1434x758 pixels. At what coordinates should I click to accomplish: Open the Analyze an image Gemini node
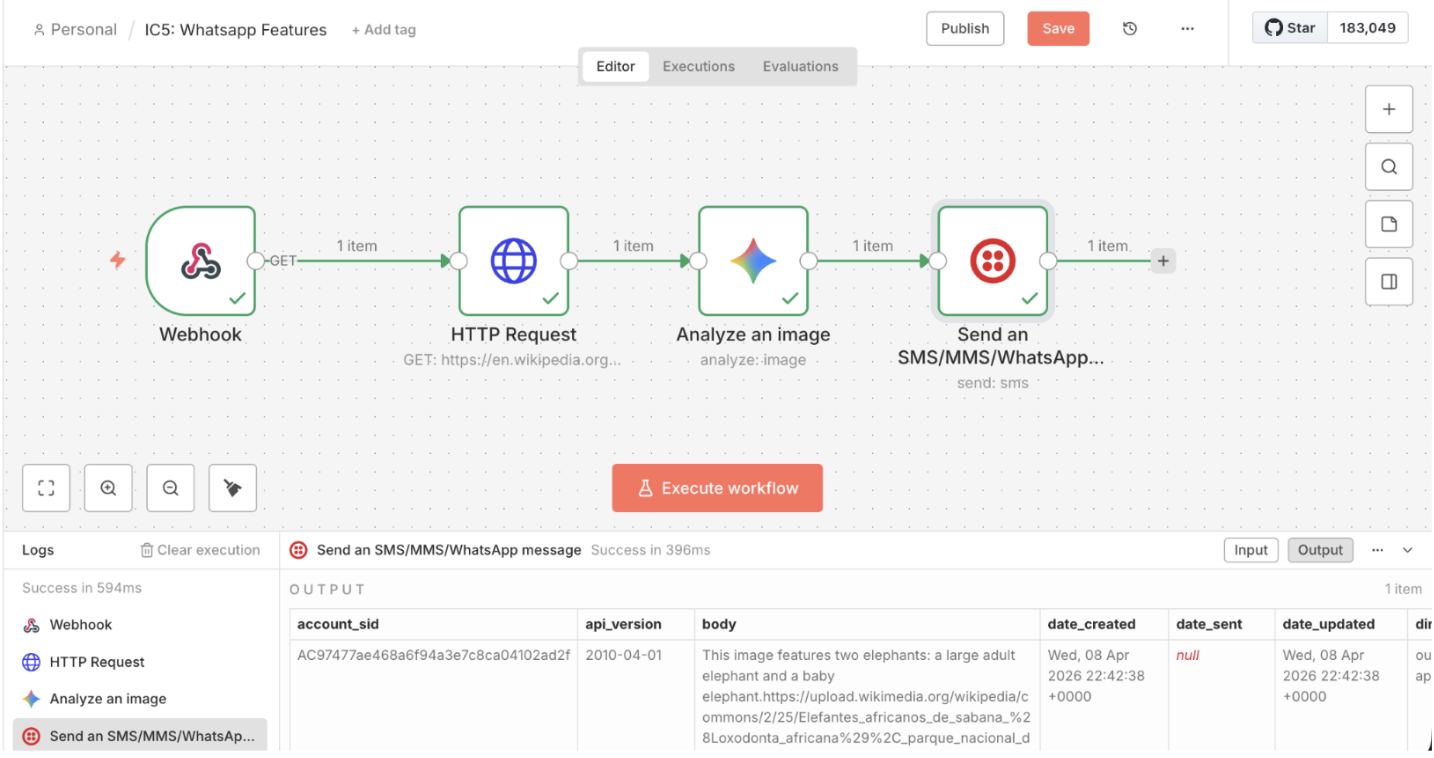[x=753, y=261]
